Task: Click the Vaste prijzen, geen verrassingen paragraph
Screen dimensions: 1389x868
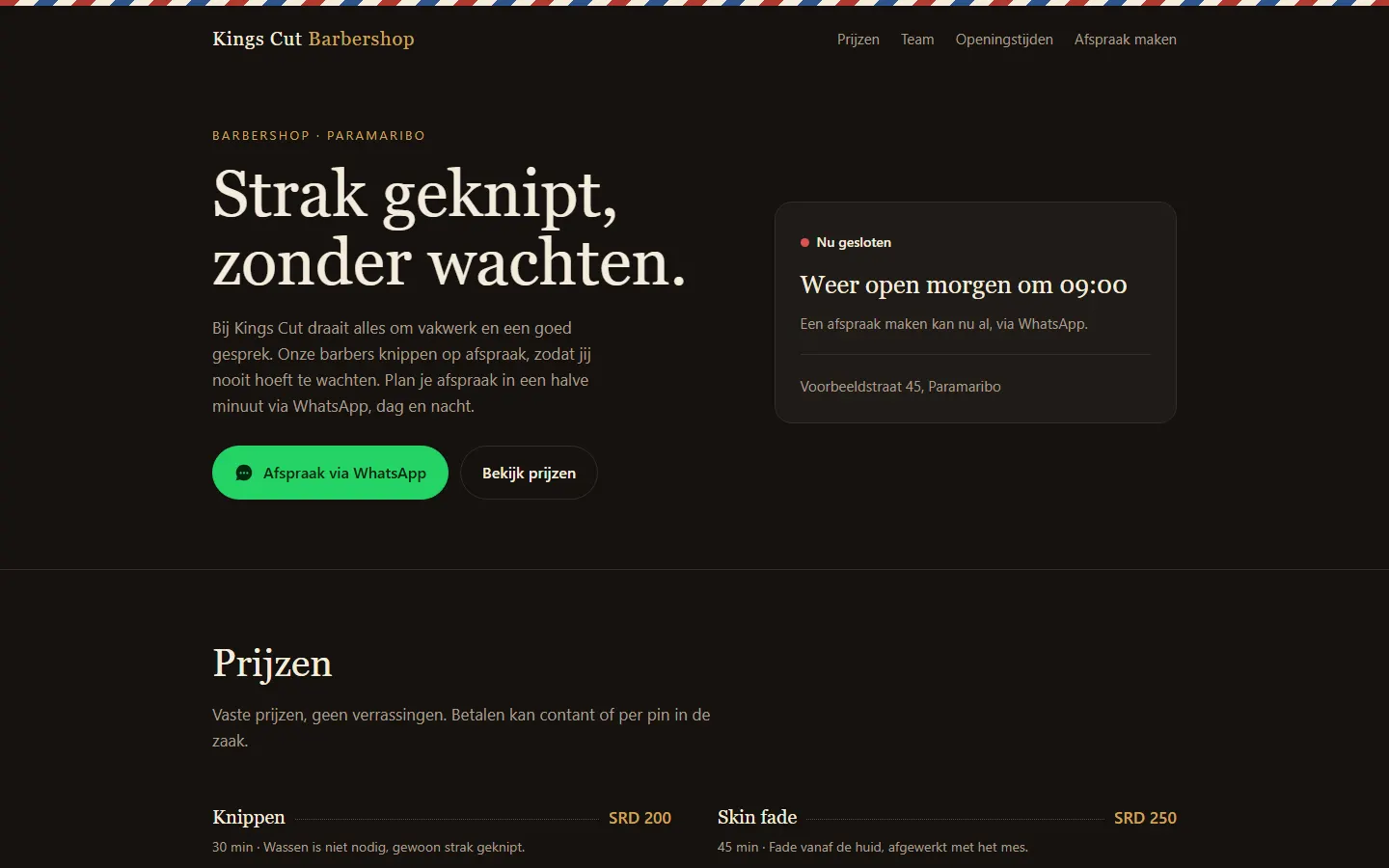Action: (461, 728)
